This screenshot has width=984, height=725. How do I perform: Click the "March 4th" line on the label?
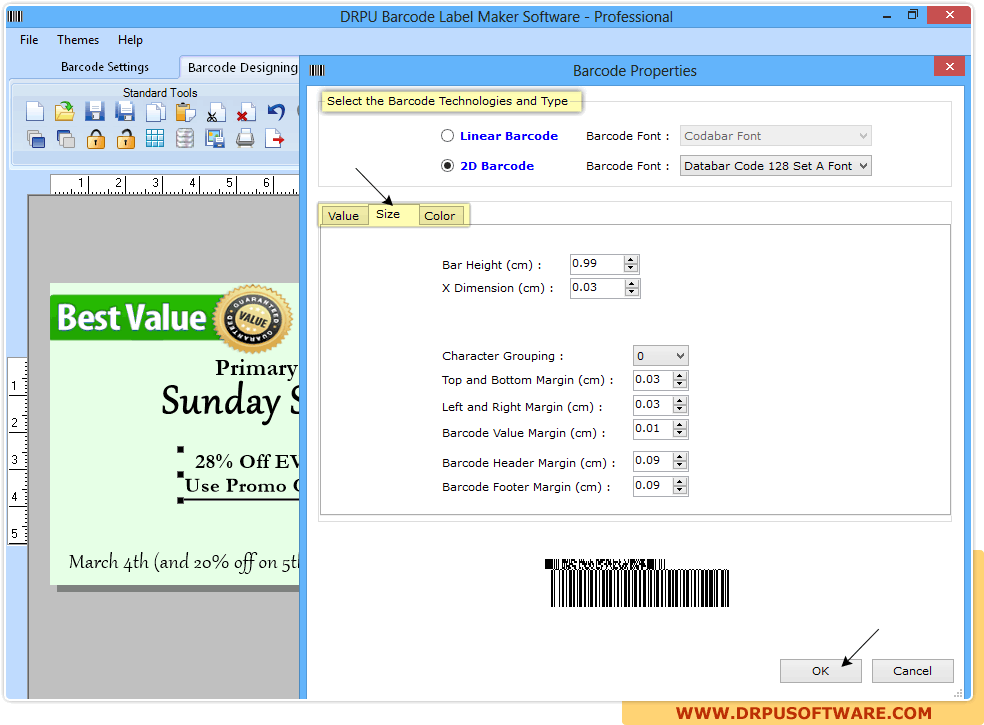(184, 562)
